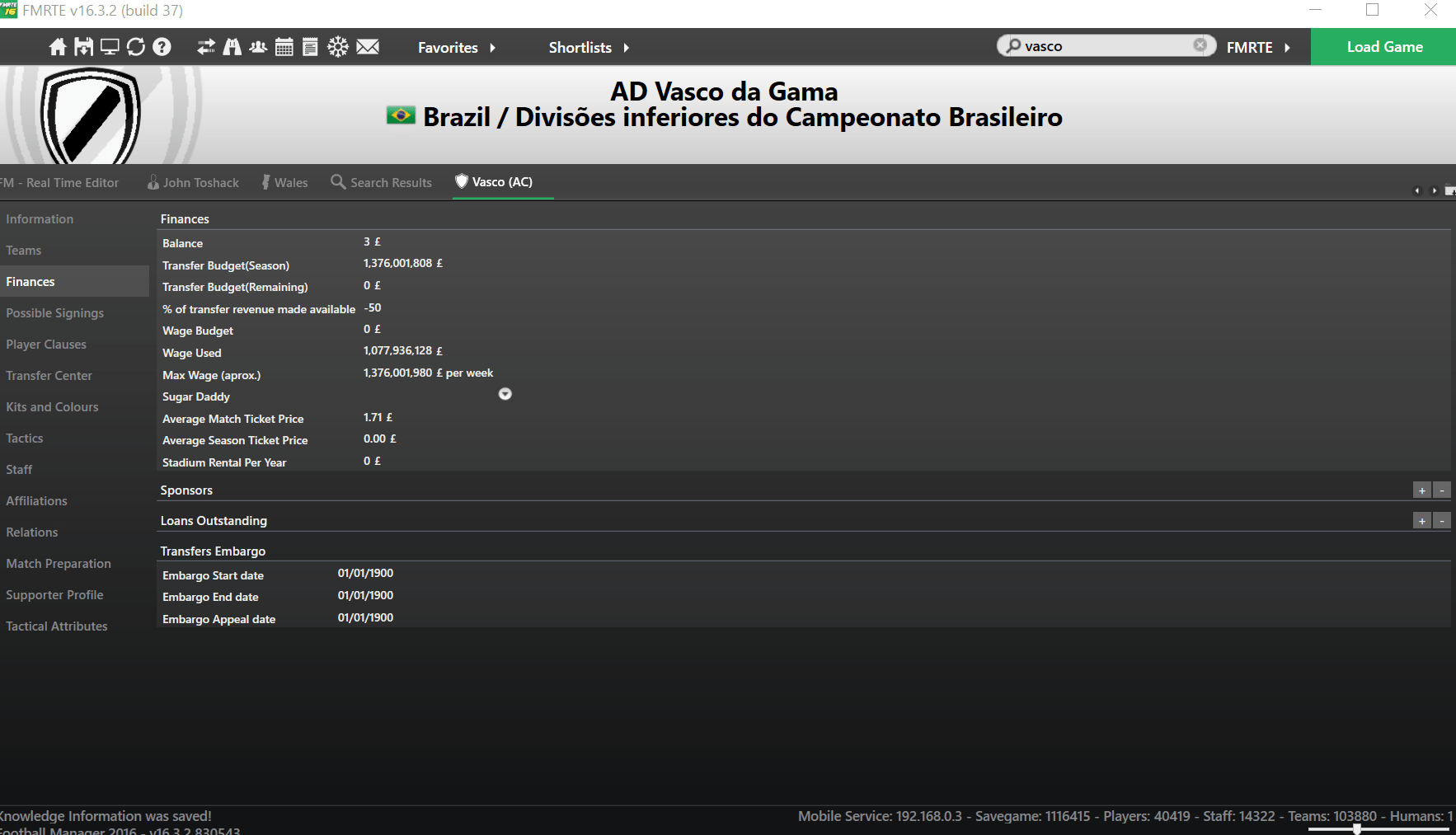Image resolution: width=1456 pixels, height=835 pixels.
Task: Edit the Average Season Ticket Price value
Action: [x=380, y=439]
